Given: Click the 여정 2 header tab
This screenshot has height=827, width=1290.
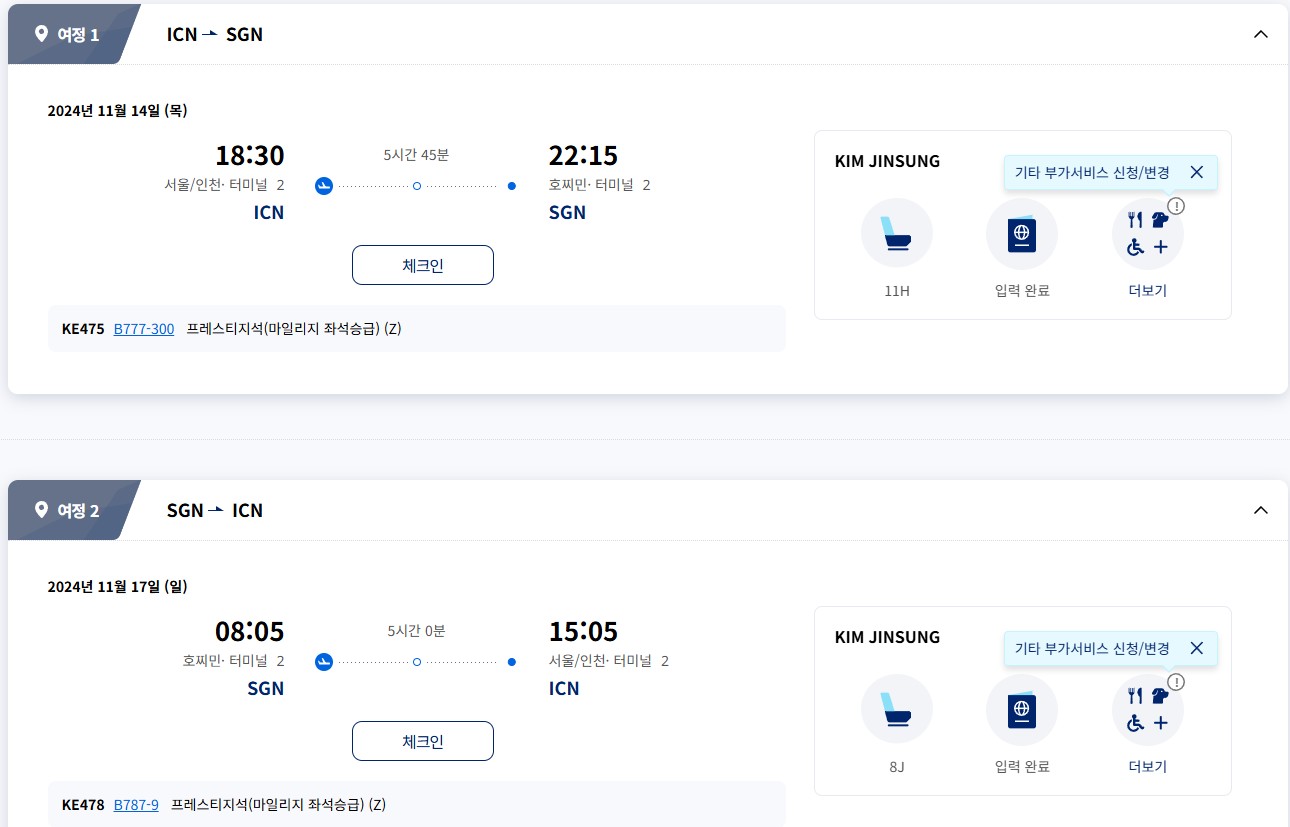Looking at the screenshot, I should pos(68,511).
